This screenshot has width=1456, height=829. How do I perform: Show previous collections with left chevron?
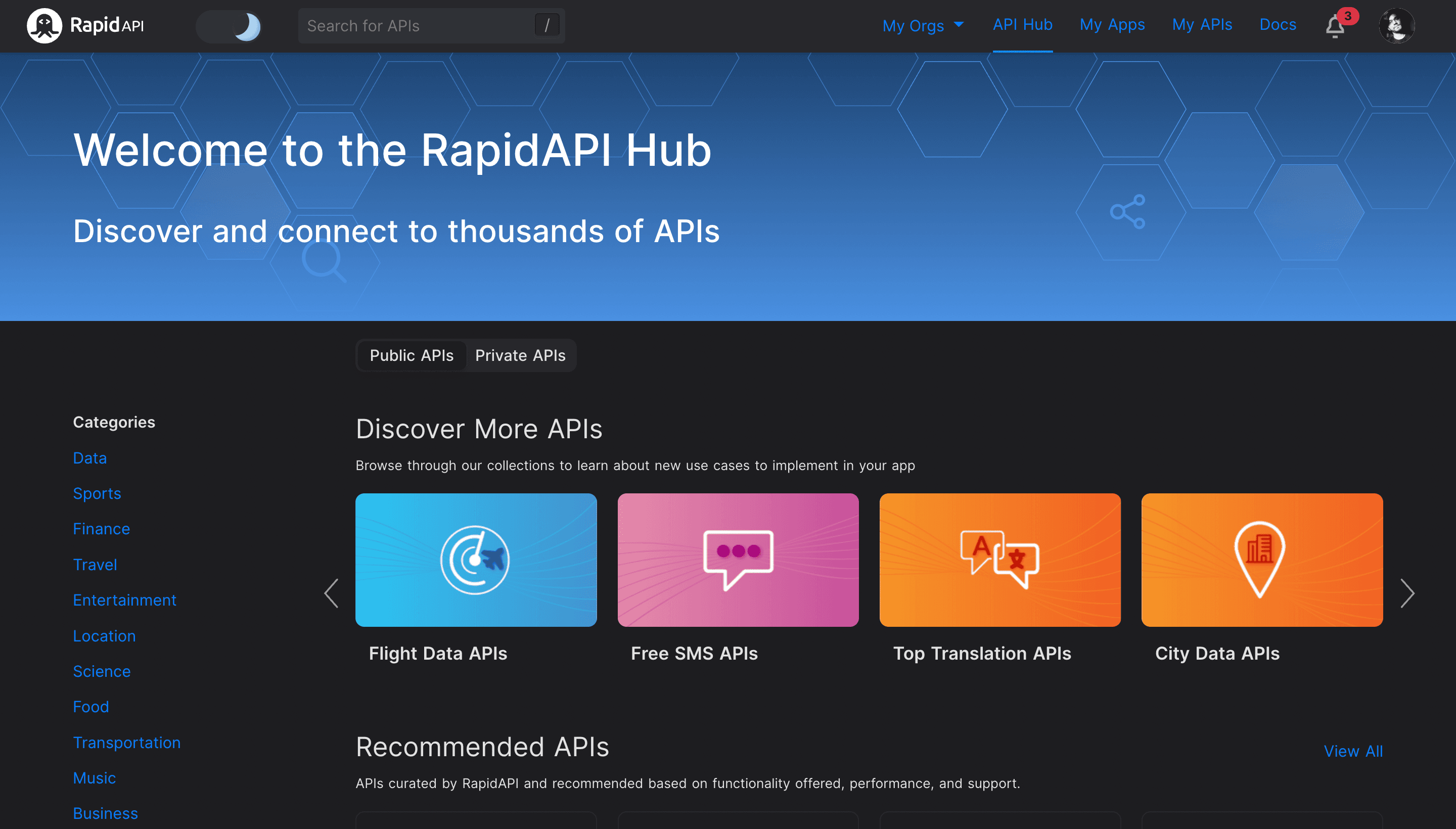point(331,593)
